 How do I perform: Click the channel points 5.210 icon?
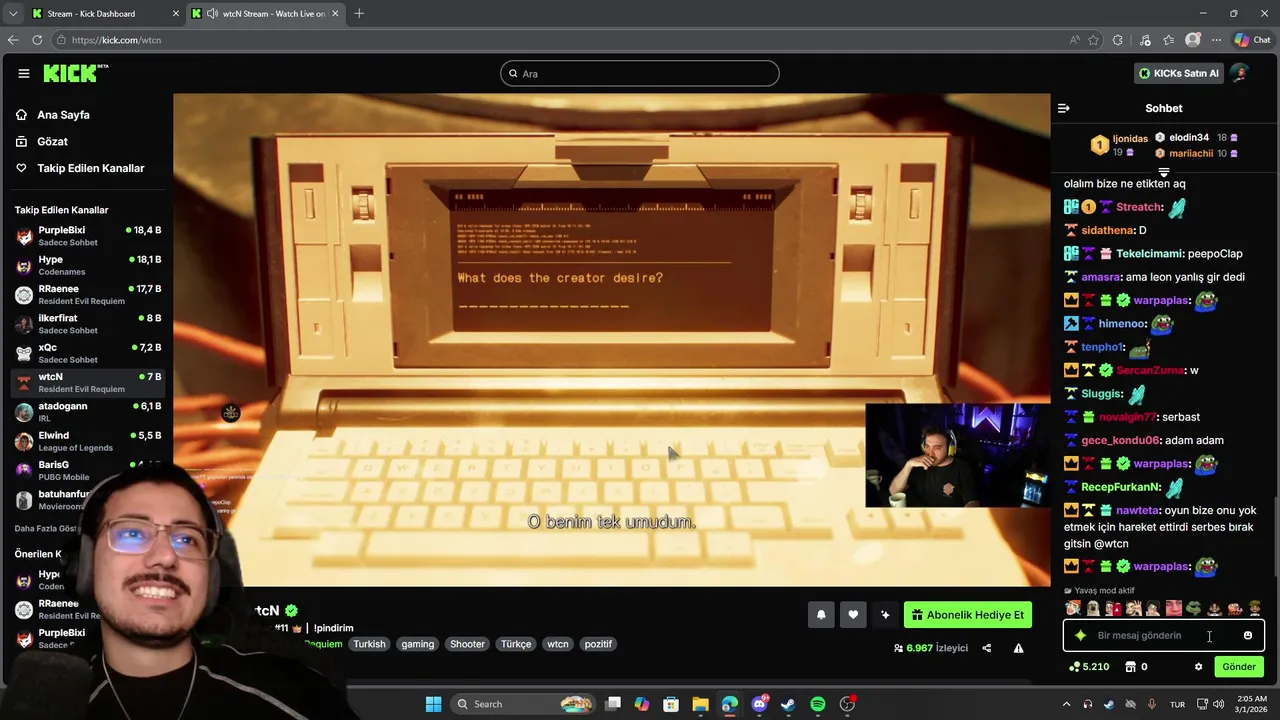coord(1075,667)
